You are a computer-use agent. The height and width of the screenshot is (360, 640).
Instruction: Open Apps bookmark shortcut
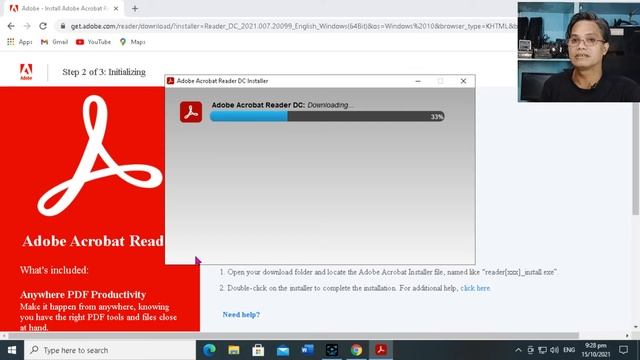coord(19,42)
